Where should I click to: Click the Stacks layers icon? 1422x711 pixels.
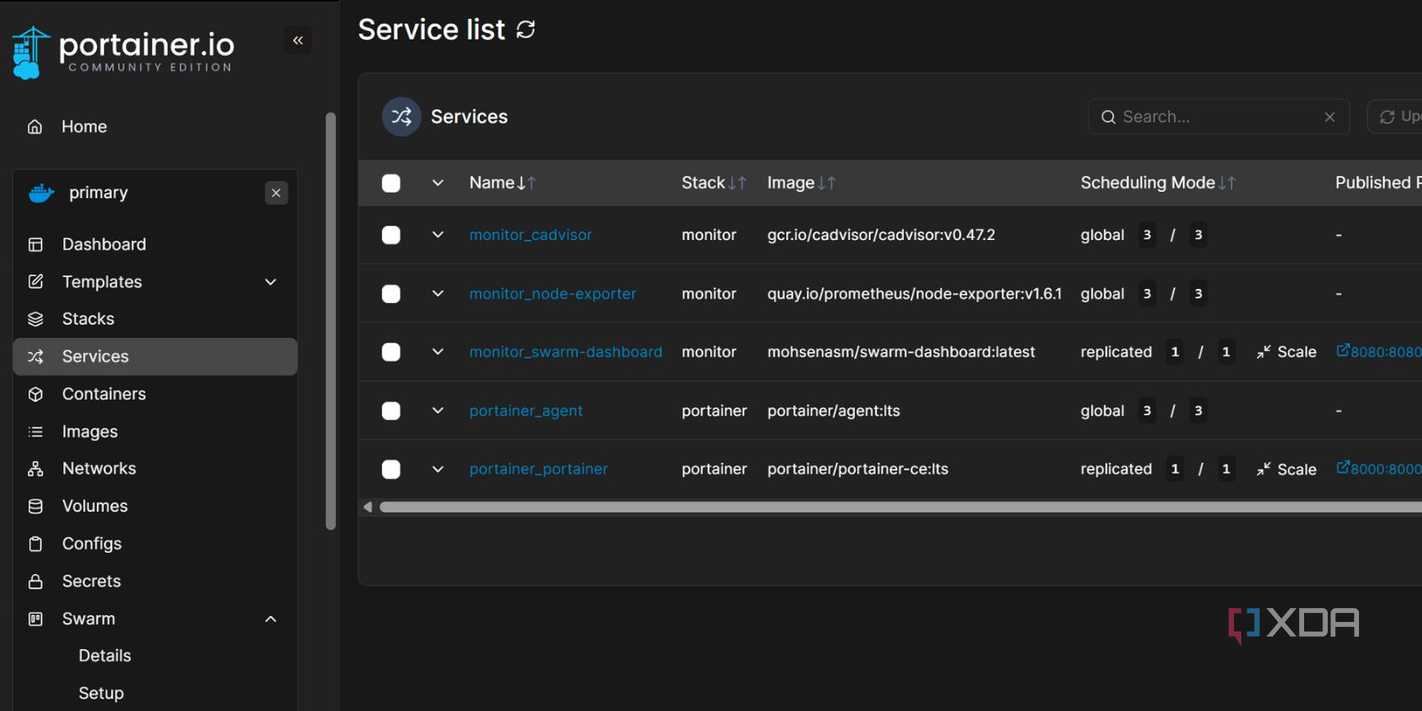point(36,319)
